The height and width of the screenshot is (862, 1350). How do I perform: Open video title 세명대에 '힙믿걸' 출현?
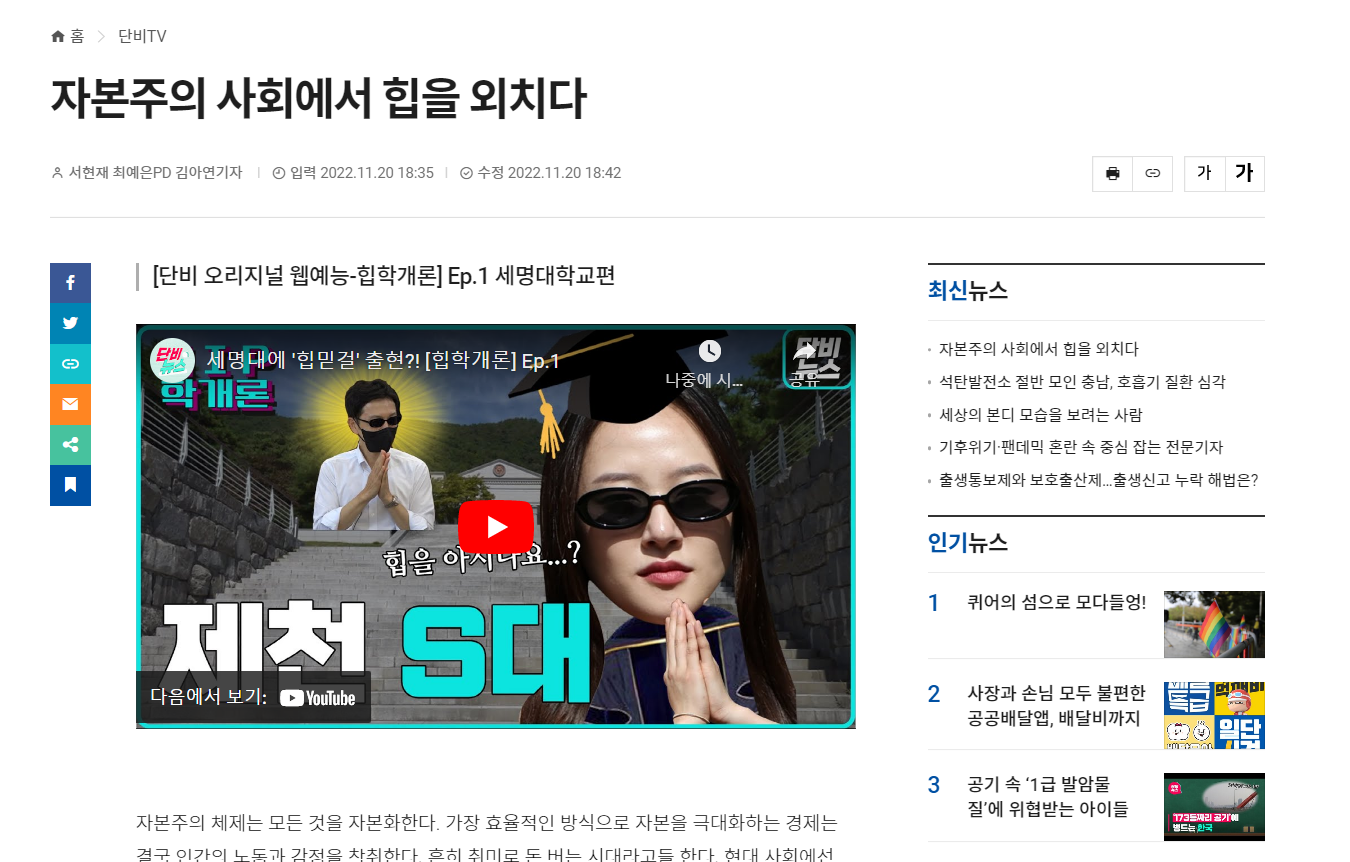[383, 361]
